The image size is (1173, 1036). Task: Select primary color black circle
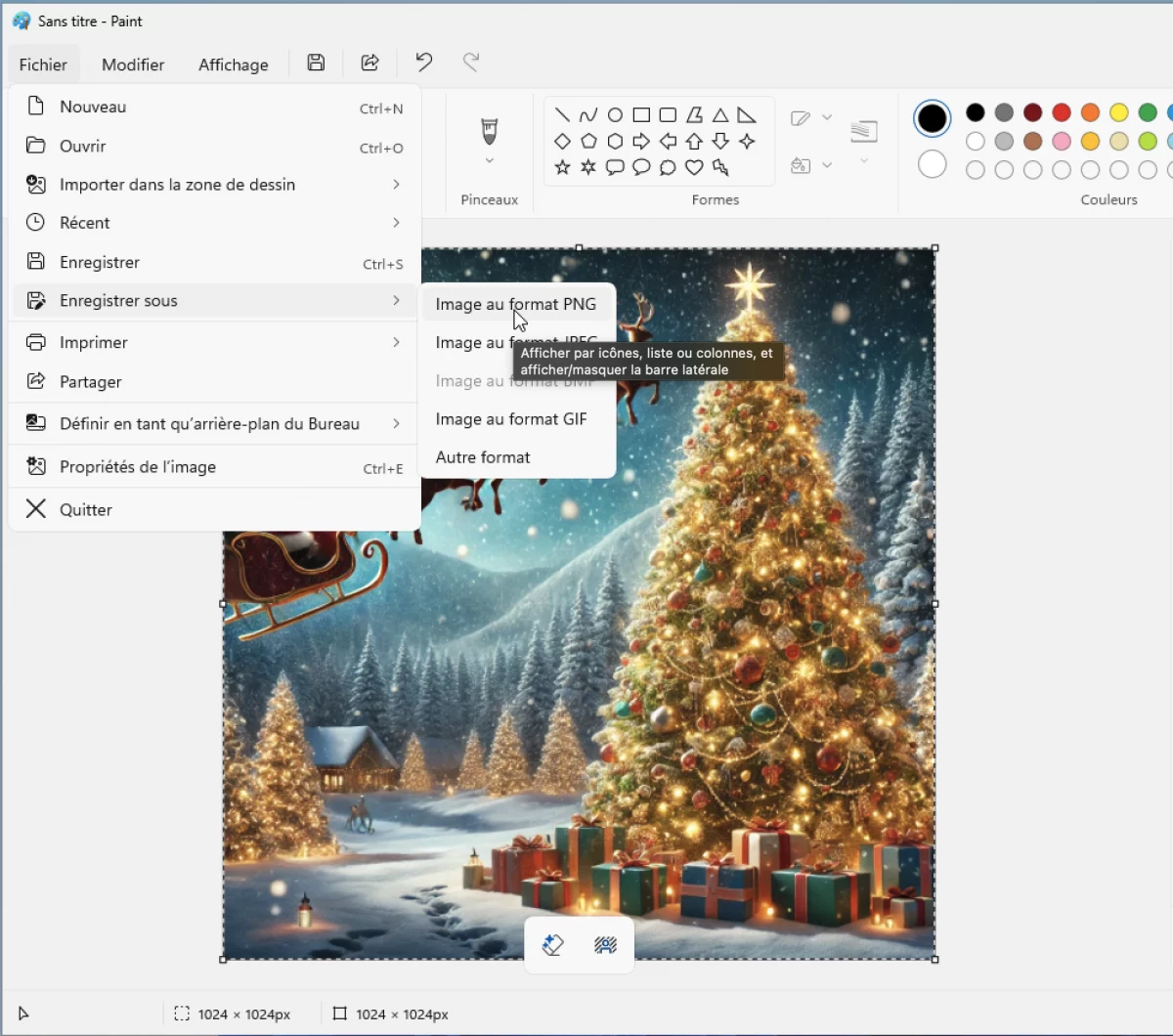(x=933, y=118)
